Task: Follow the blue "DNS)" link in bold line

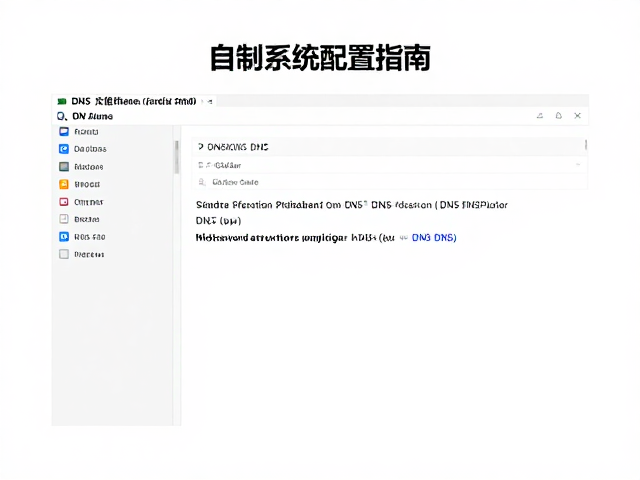Action: (434, 238)
